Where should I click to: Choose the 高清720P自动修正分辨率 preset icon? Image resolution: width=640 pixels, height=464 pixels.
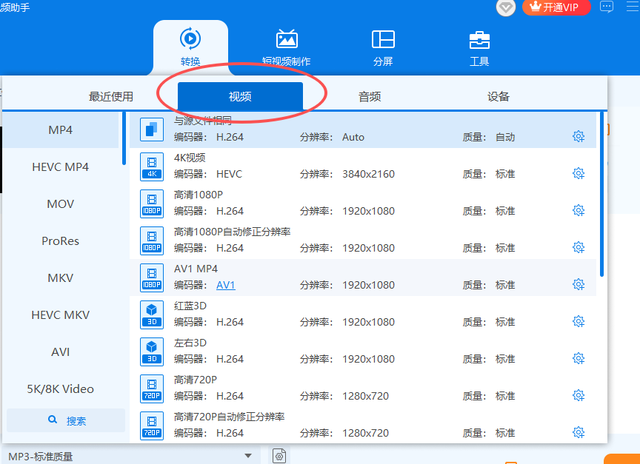pos(152,426)
